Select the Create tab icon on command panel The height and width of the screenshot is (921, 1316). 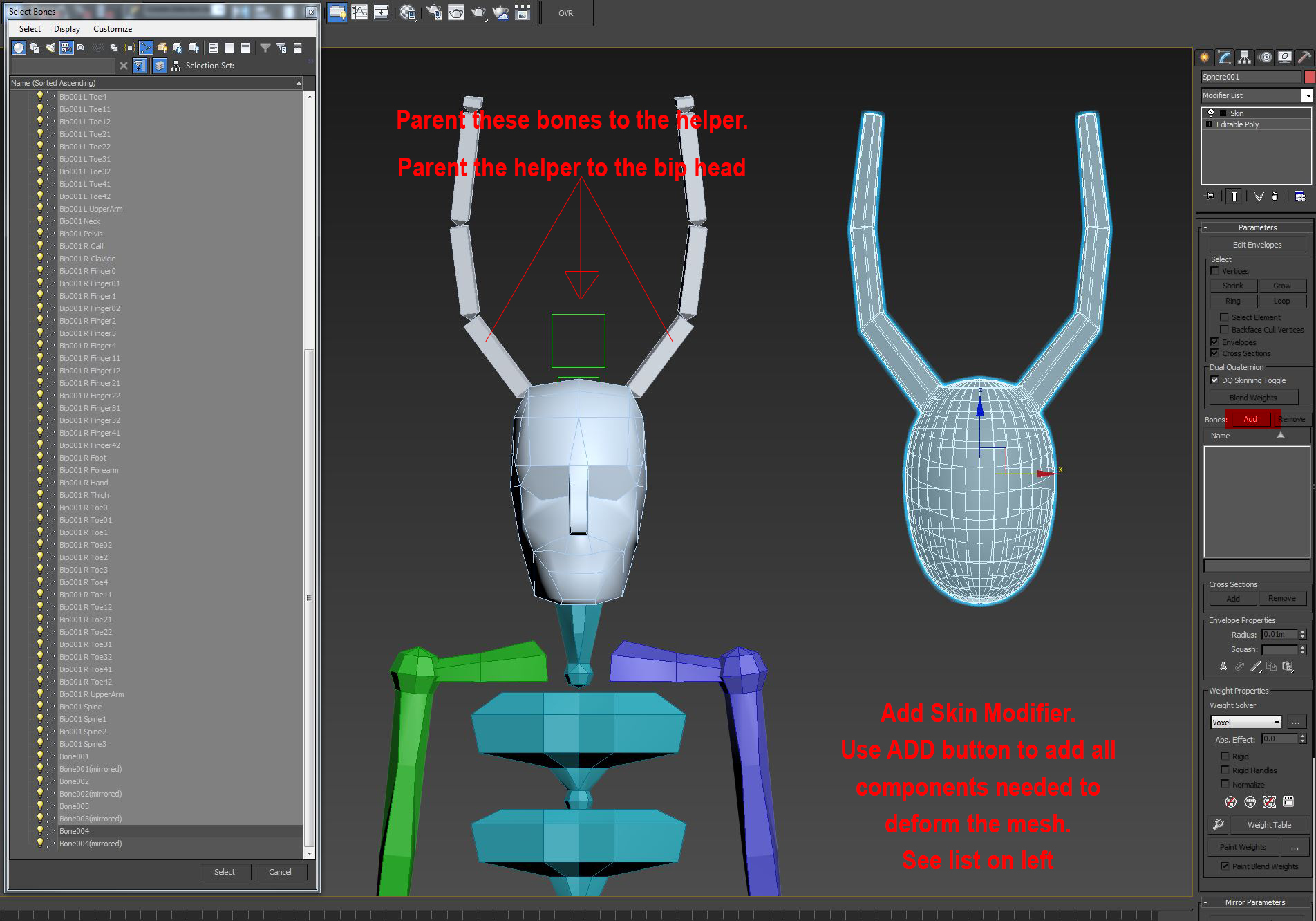pyautogui.click(x=1204, y=58)
